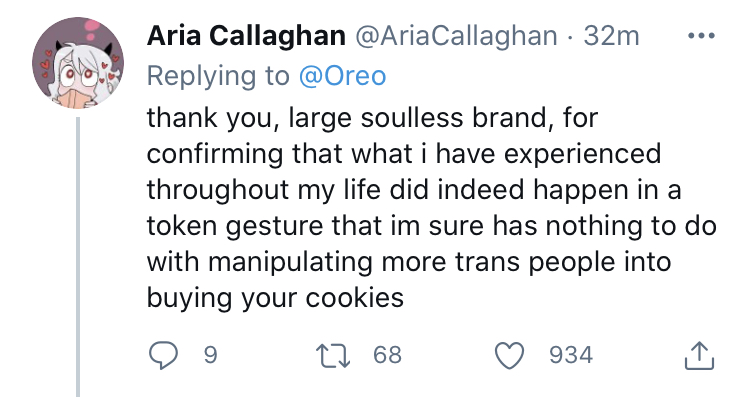Screen dimensions: 750x397
Task: Open tweet detail by clicking tweet text
Action: click(x=431, y=208)
